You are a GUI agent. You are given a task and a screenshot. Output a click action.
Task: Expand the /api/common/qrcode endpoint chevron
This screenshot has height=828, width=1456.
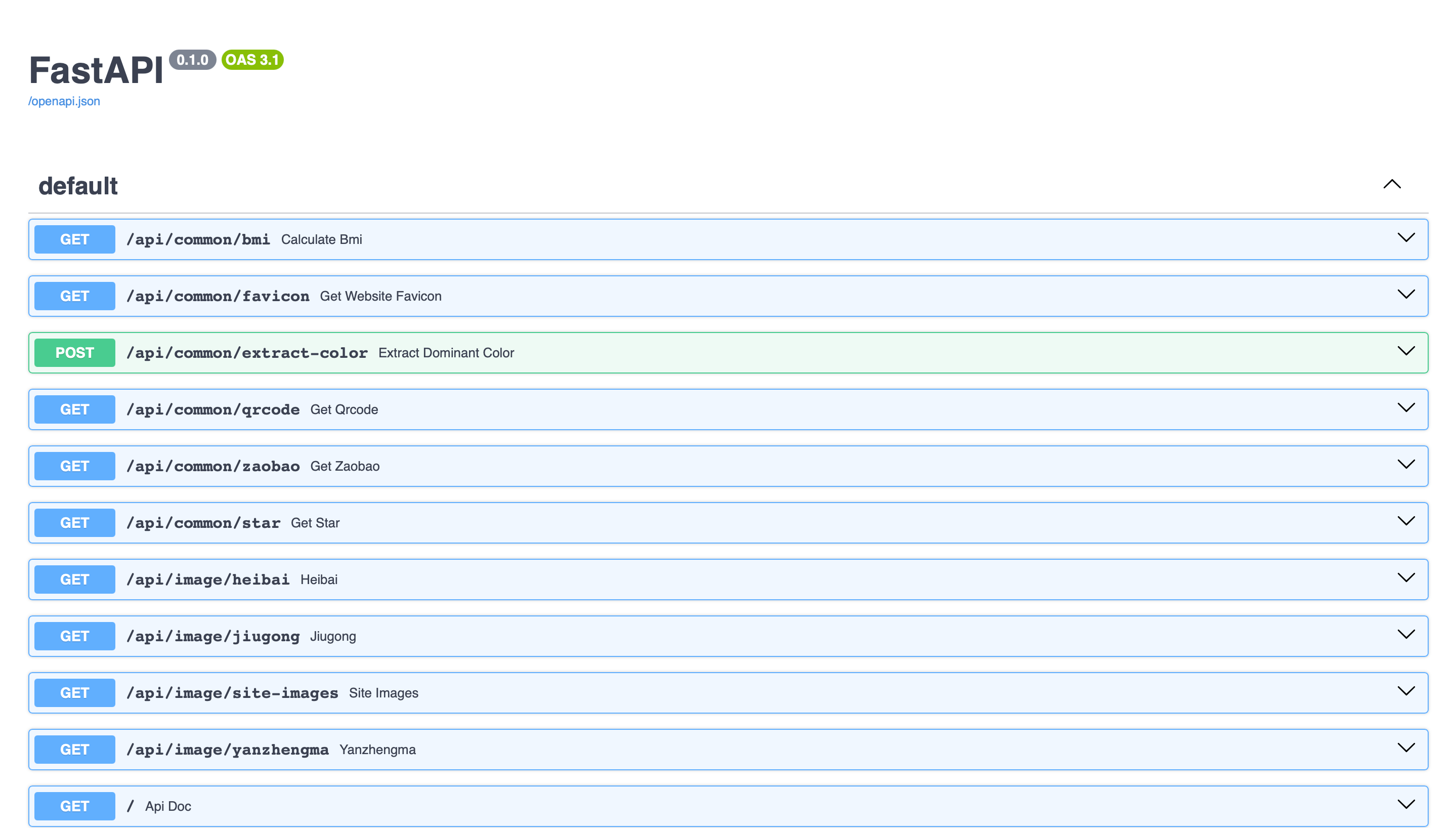tap(1406, 408)
